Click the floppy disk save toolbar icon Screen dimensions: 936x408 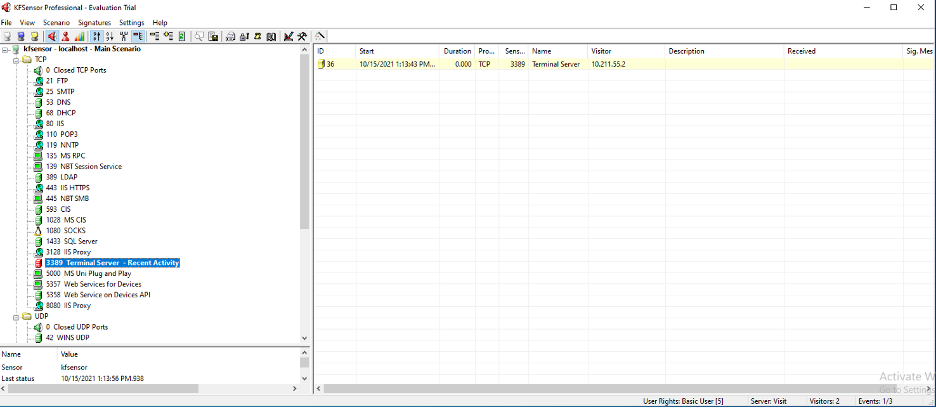point(213,36)
